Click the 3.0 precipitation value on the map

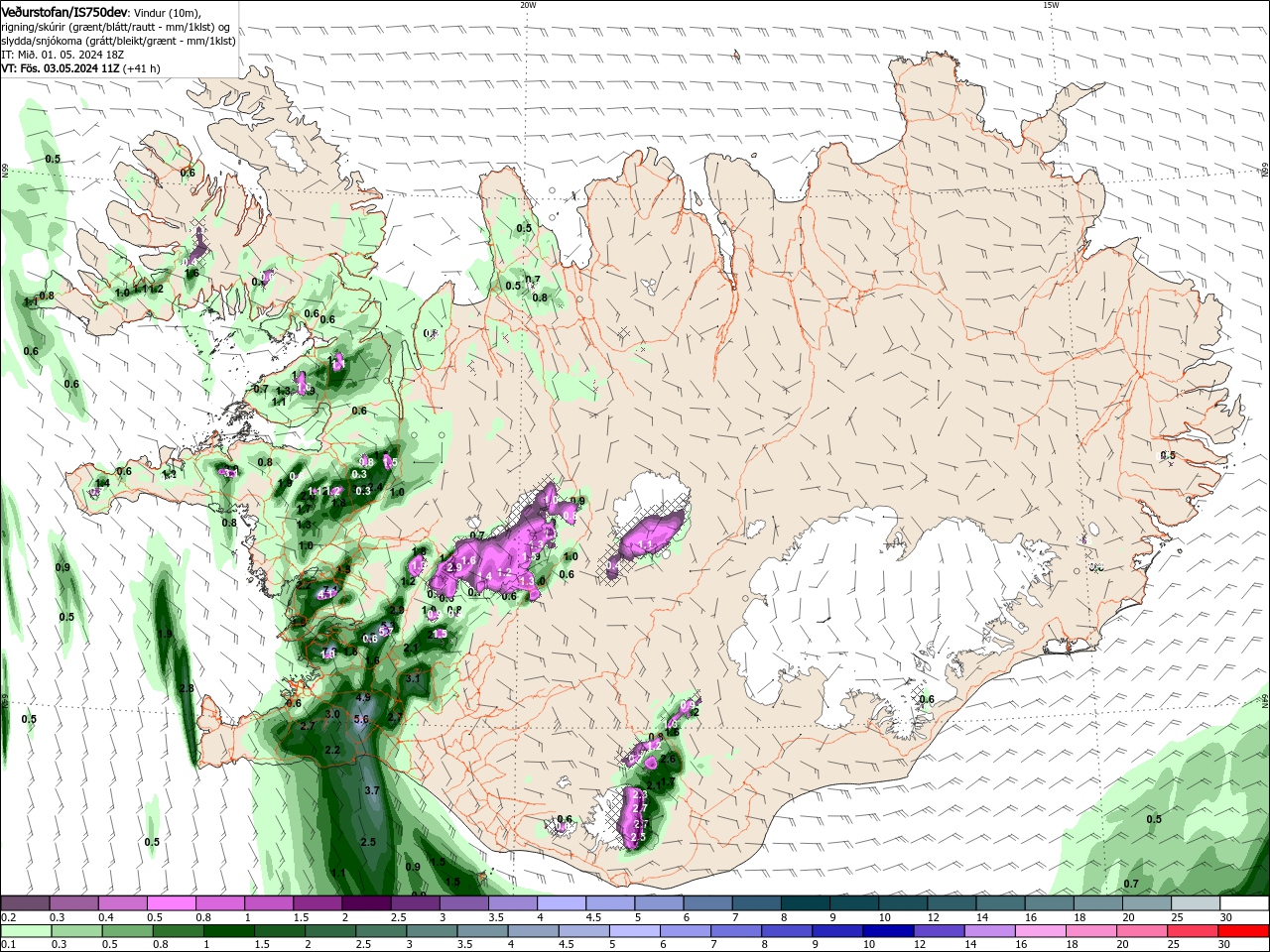(x=333, y=714)
